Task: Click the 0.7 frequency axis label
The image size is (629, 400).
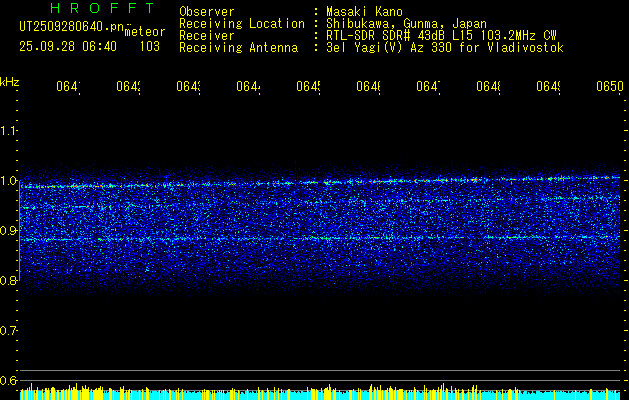Action: tap(9, 331)
